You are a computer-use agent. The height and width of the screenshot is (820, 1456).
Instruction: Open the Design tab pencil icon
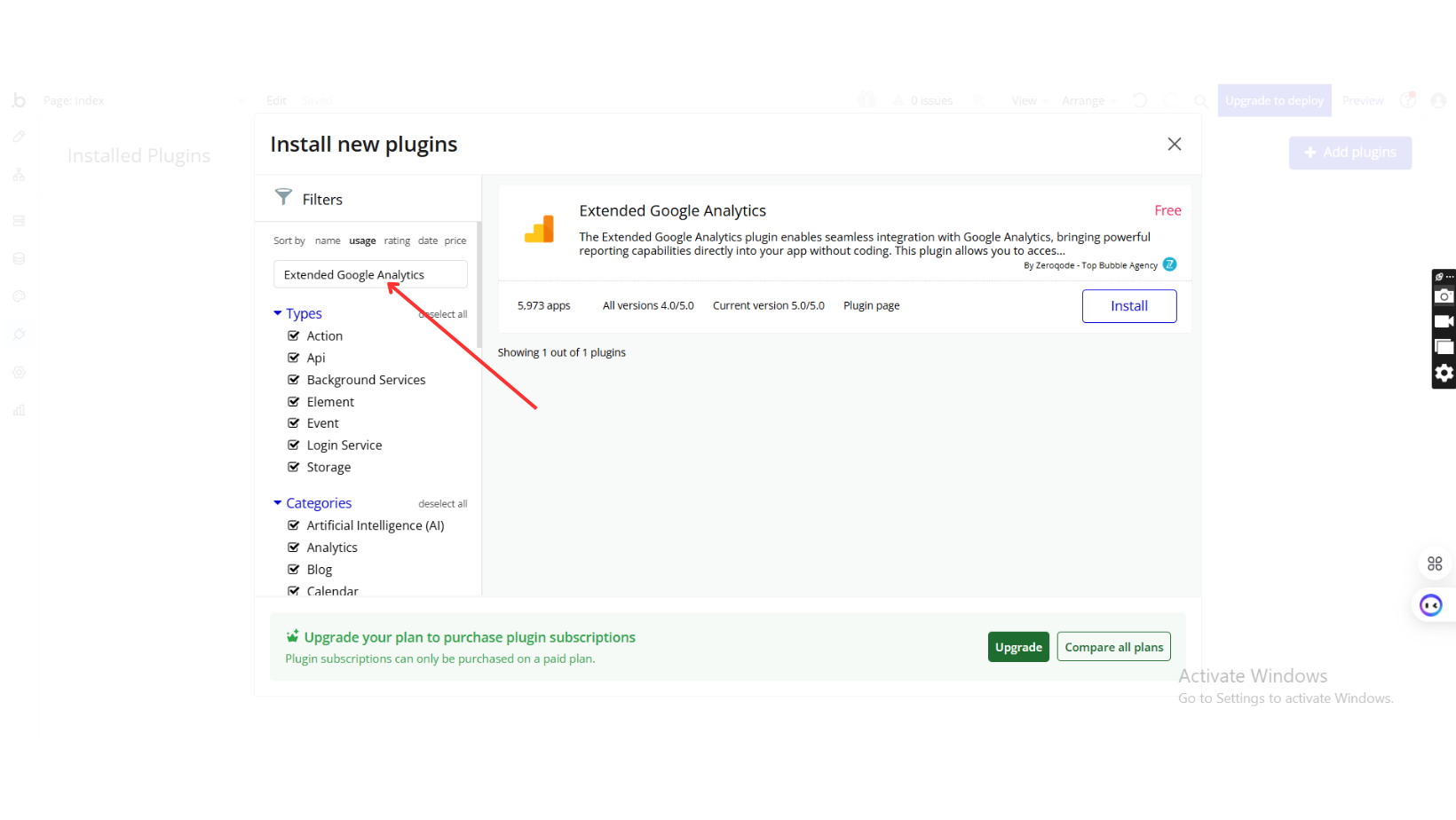pyautogui.click(x=19, y=137)
